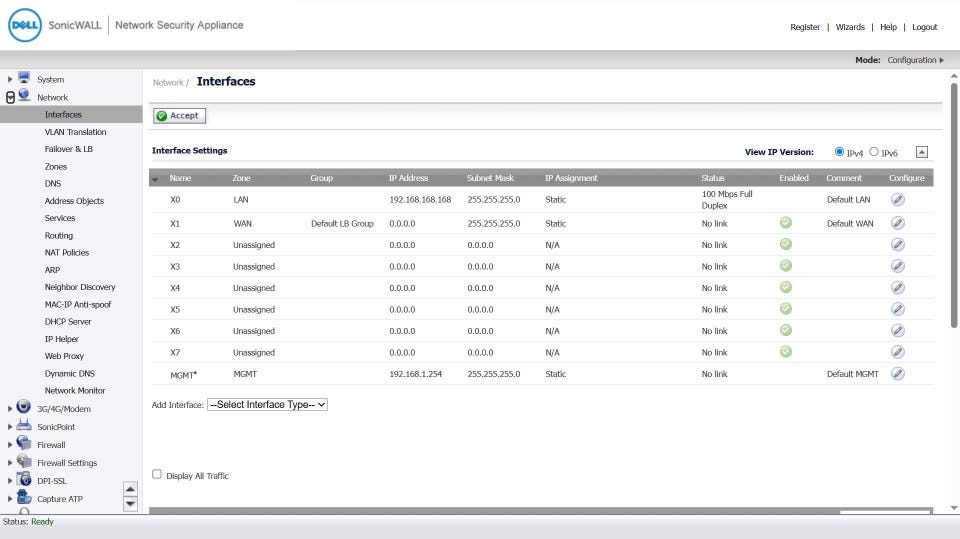Open the Failover & LB page

pyautogui.click(x=69, y=149)
